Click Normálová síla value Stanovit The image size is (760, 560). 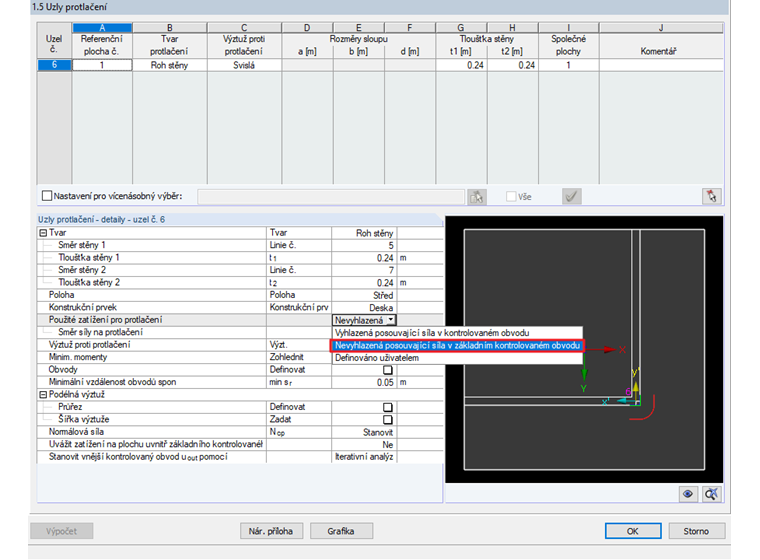click(x=364, y=432)
